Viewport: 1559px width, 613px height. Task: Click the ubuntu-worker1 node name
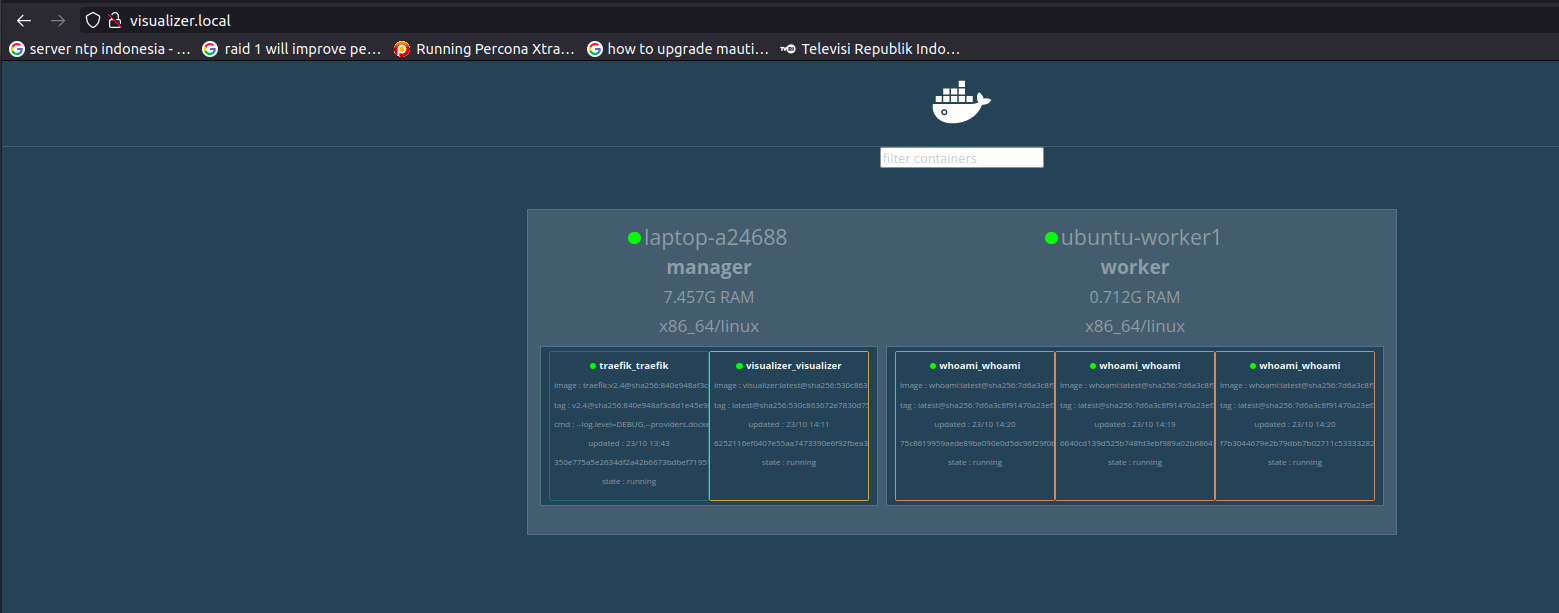pos(1140,238)
